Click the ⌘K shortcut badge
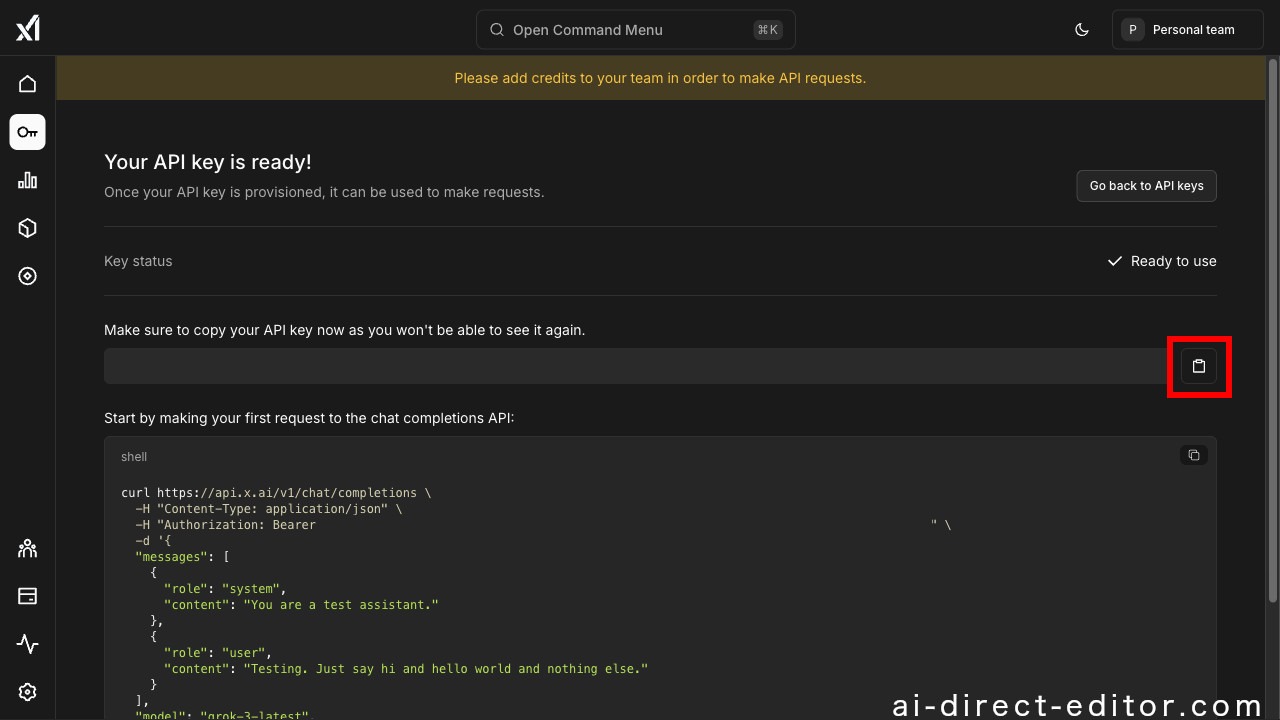The height and width of the screenshot is (720, 1280). pos(768,30)
